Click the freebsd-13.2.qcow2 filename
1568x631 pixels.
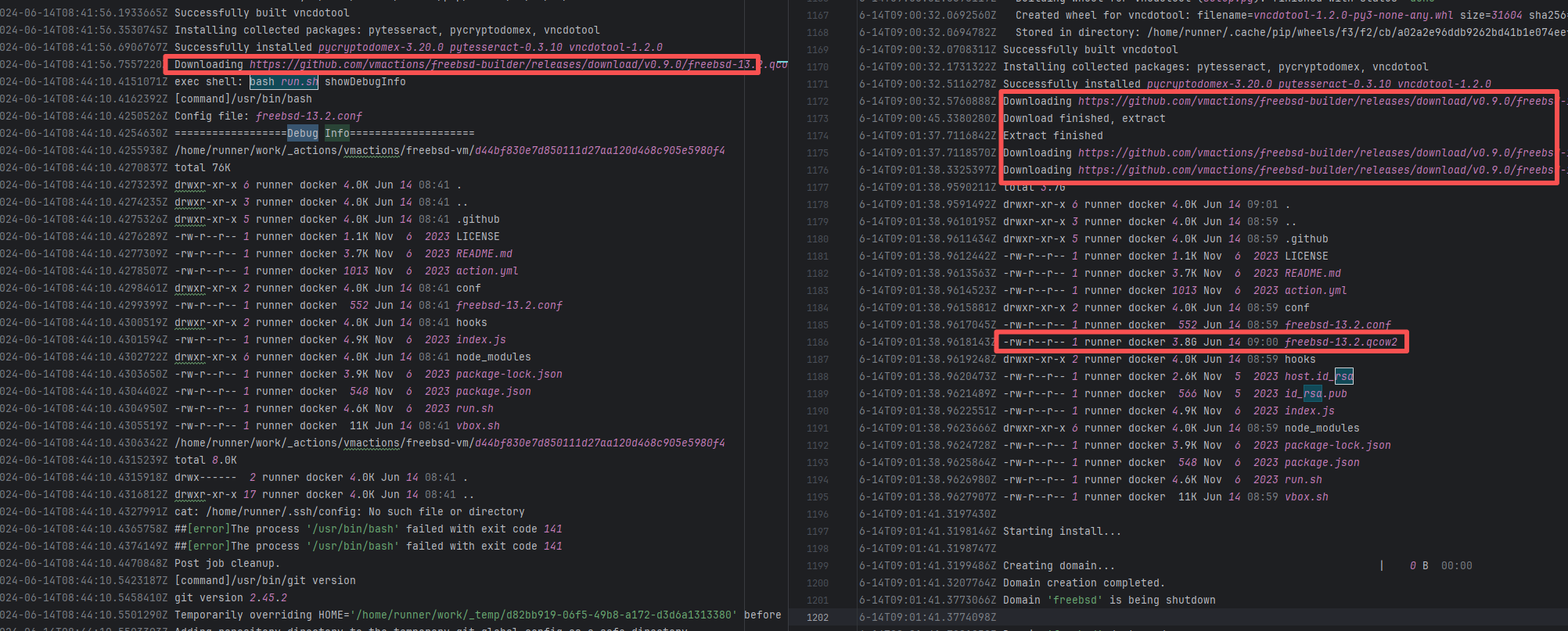pyautogui.click(x=1340, y=342)
